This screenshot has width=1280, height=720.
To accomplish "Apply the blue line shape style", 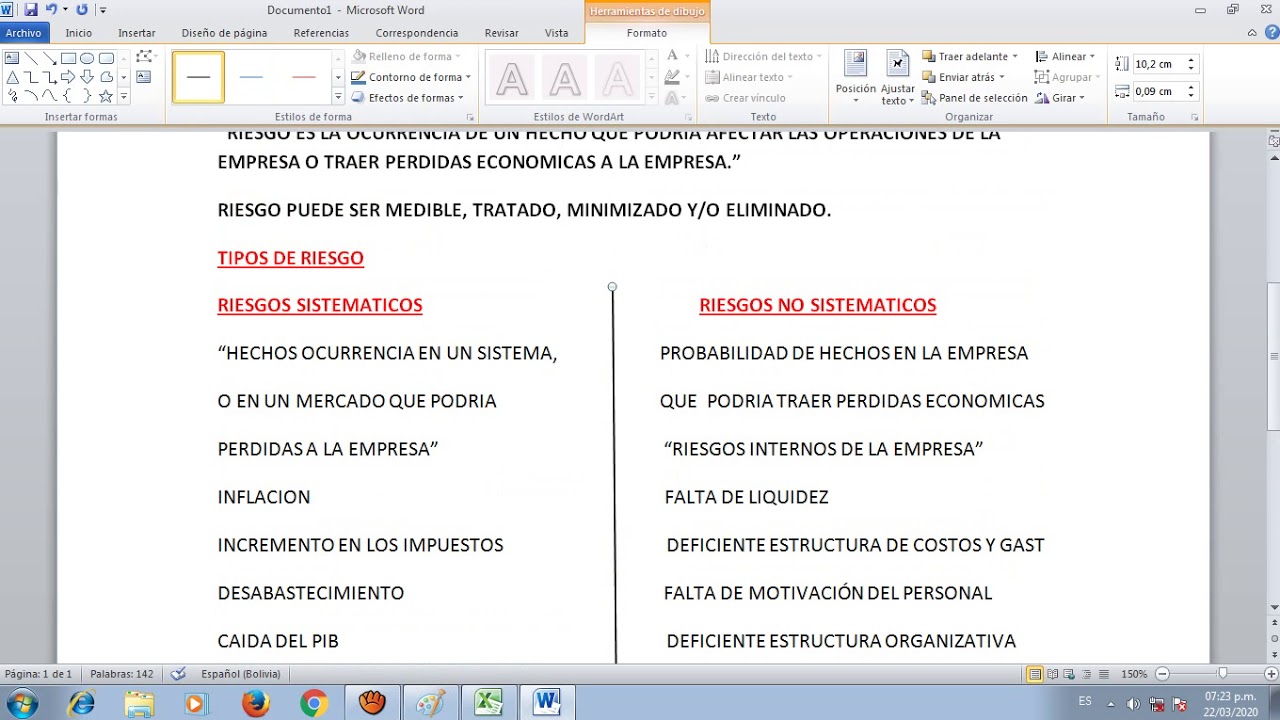I will pos(251,77).
